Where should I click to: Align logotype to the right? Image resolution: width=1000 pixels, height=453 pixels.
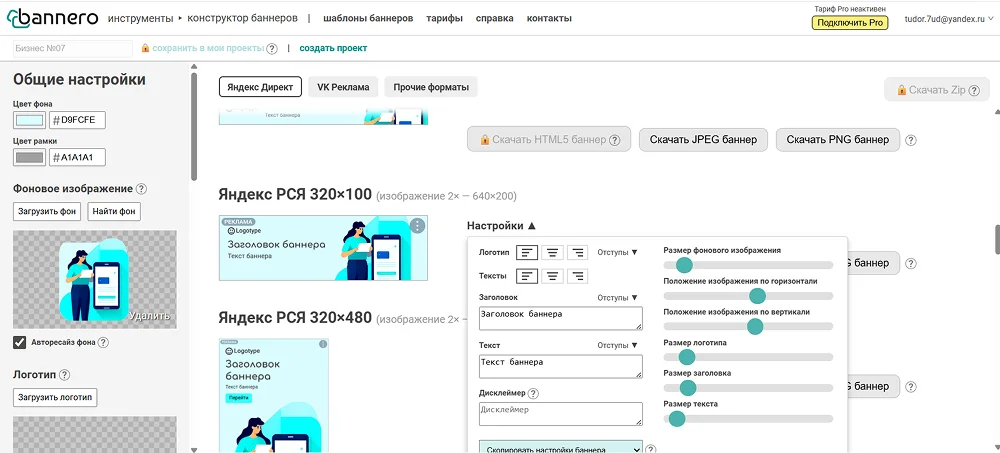click(578, 253)
